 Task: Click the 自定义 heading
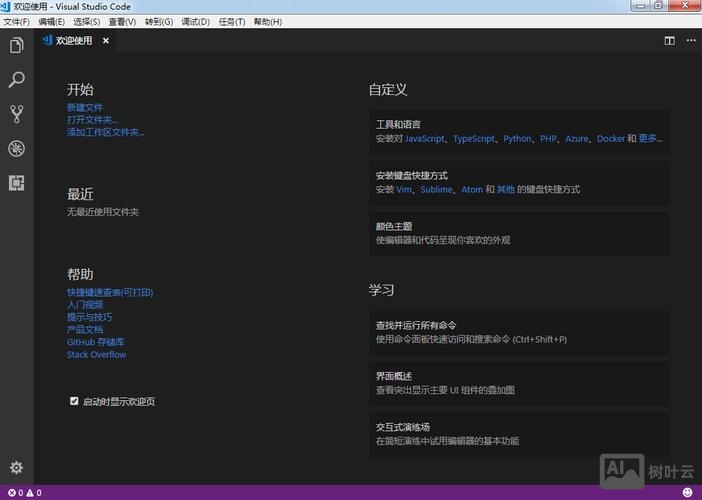pyautogui.click(x=388, y=90)
